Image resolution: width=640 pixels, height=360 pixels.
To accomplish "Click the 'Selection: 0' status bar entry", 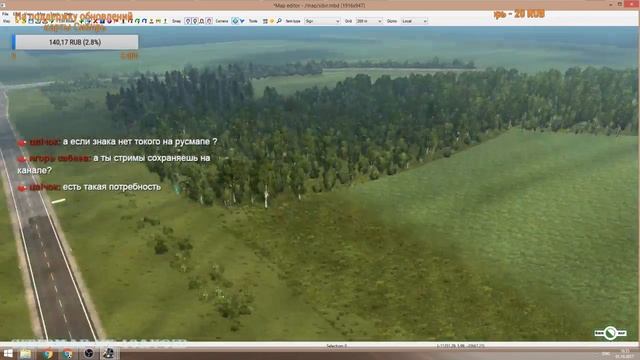I will click(337, 346).
